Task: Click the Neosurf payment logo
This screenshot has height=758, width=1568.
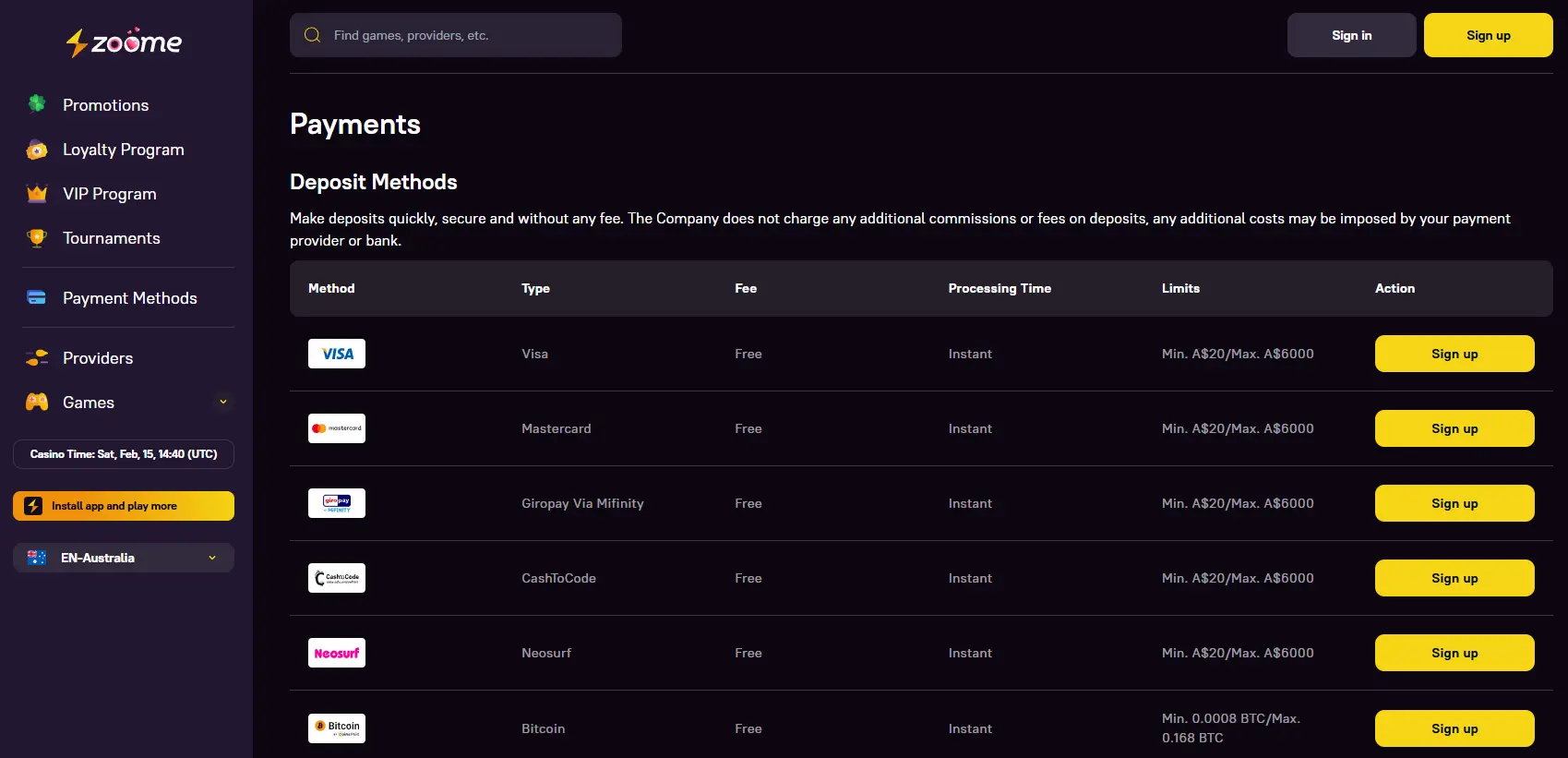Action: [x=337, y=653]
